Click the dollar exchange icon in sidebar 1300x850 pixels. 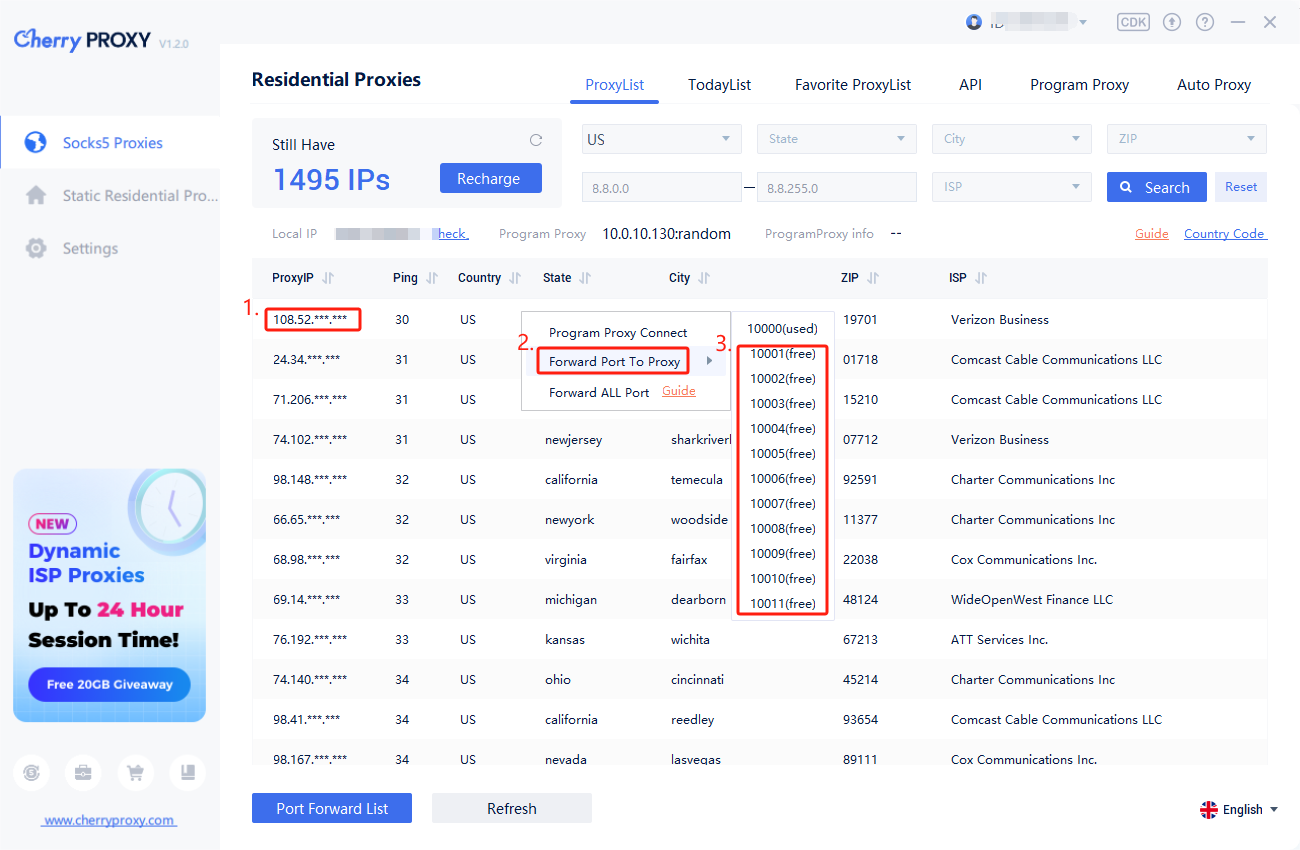click(x=32, y=772)
